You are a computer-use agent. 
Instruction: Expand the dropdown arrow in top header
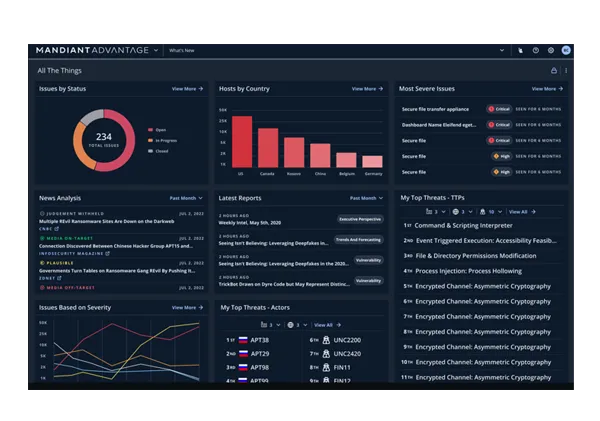(x=502, y=50)
